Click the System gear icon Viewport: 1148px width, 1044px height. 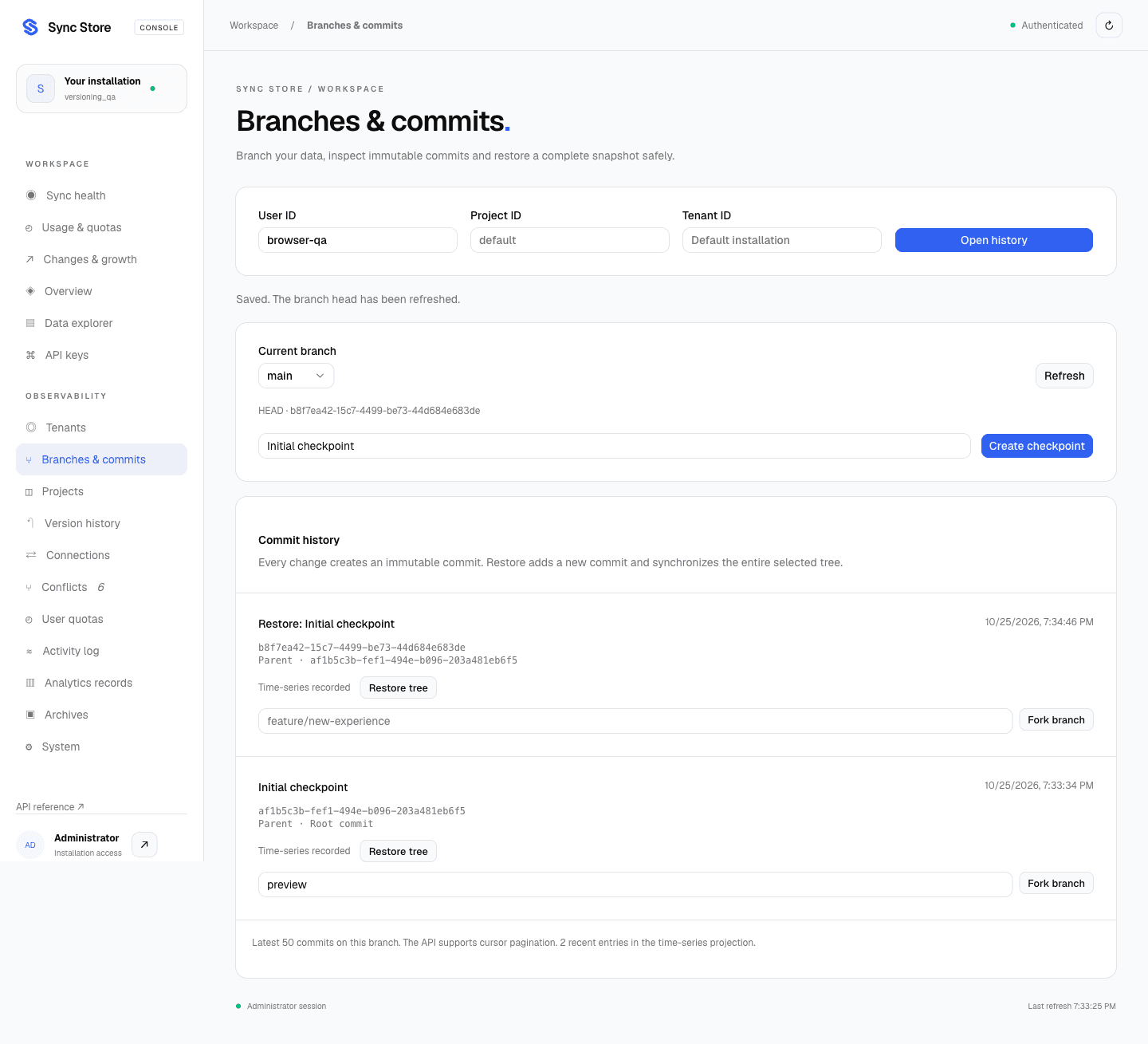pos(29,747)
